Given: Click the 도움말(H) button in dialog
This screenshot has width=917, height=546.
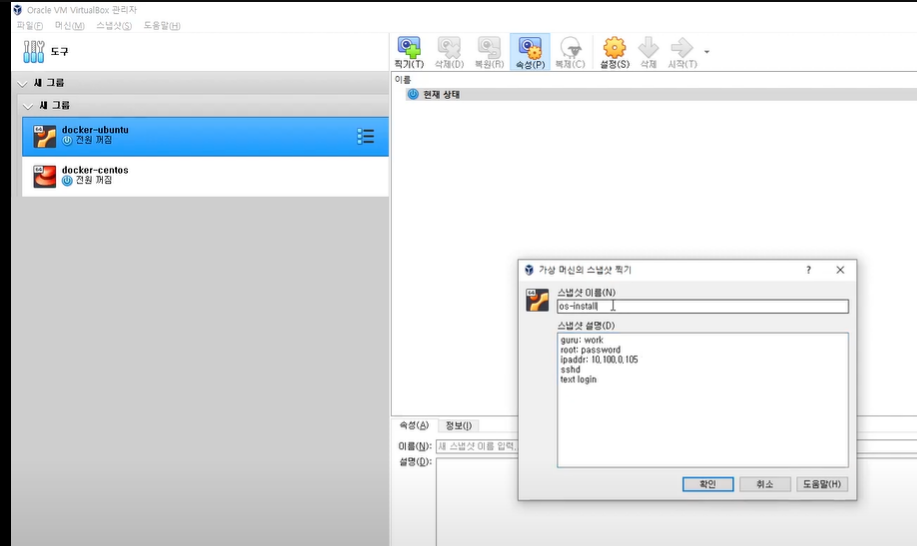Looking at the screenshot, I should 822,484.
